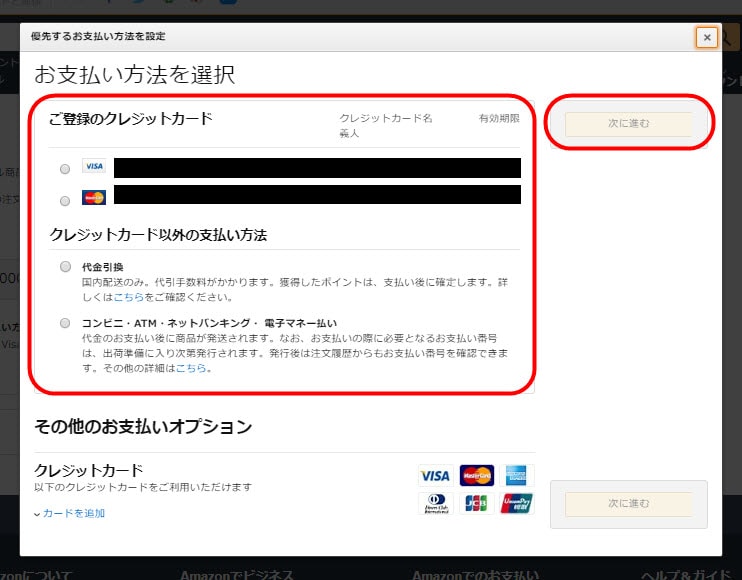Click the クレジットカード以外の支払い方法 heading

point(158,235)
